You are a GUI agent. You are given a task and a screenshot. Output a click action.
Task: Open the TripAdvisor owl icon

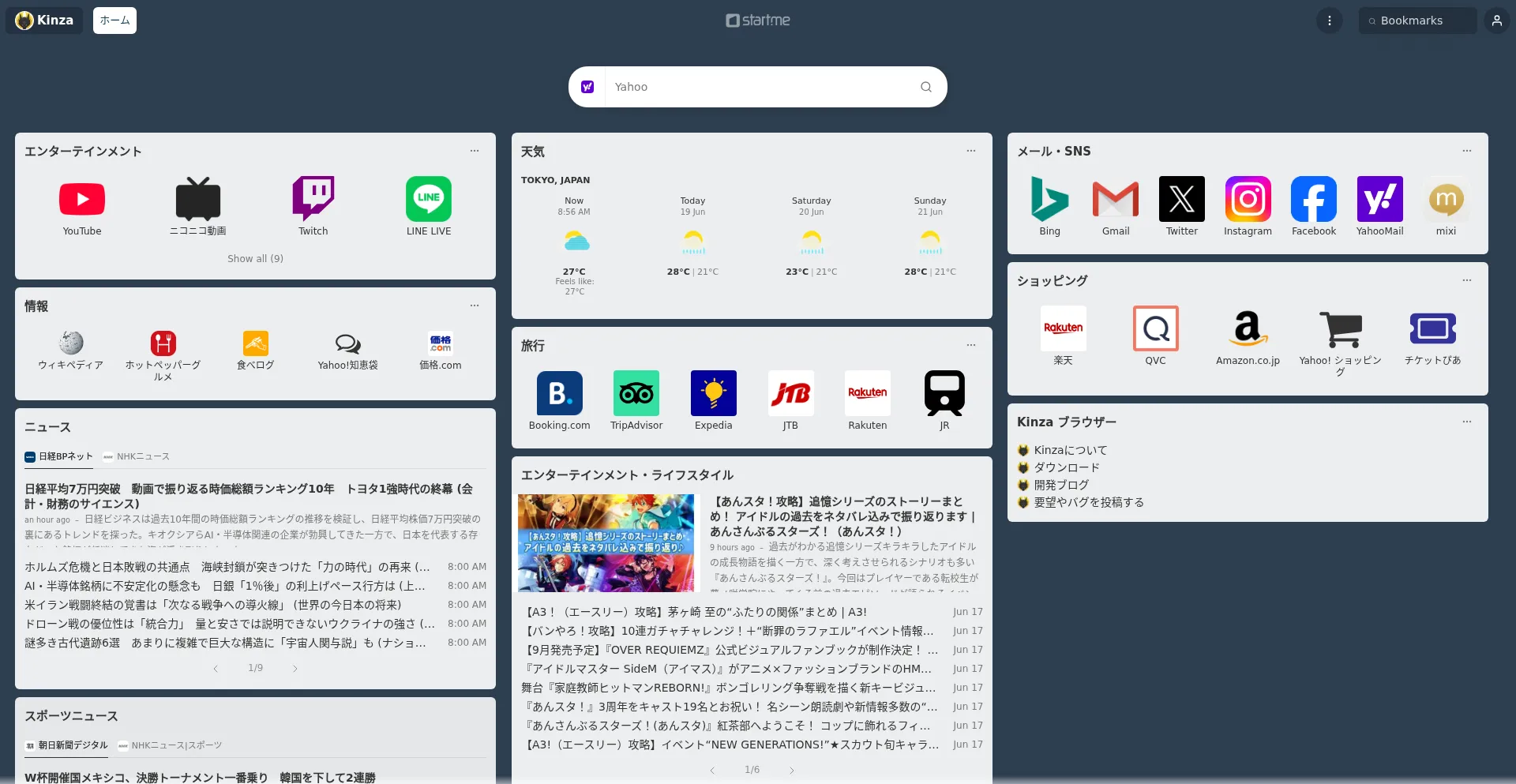click(636, 393)
